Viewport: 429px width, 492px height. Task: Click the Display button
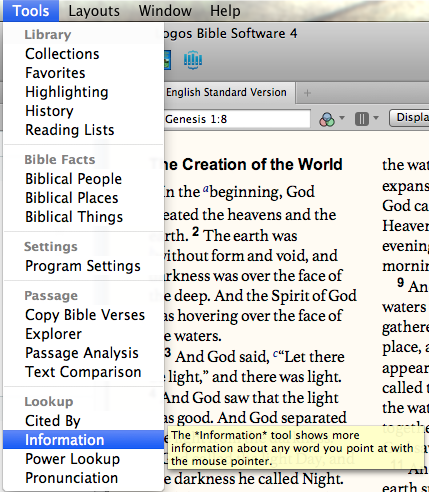point(409,118)
